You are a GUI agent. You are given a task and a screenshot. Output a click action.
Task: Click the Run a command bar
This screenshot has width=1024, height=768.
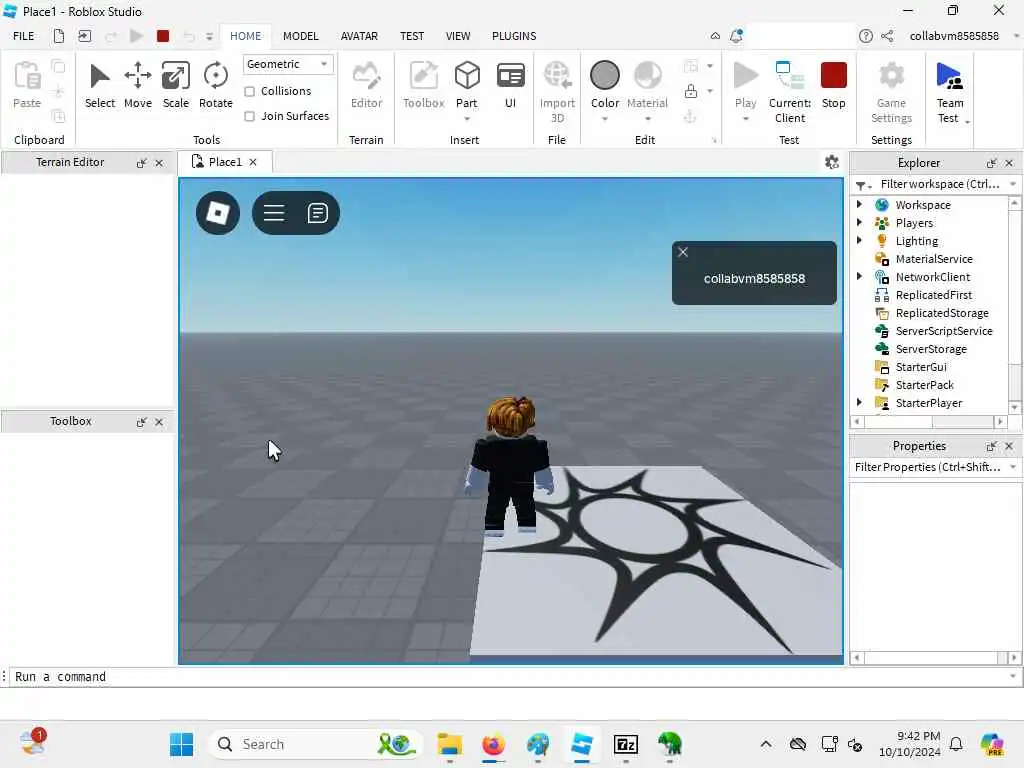tap(509, 677)
